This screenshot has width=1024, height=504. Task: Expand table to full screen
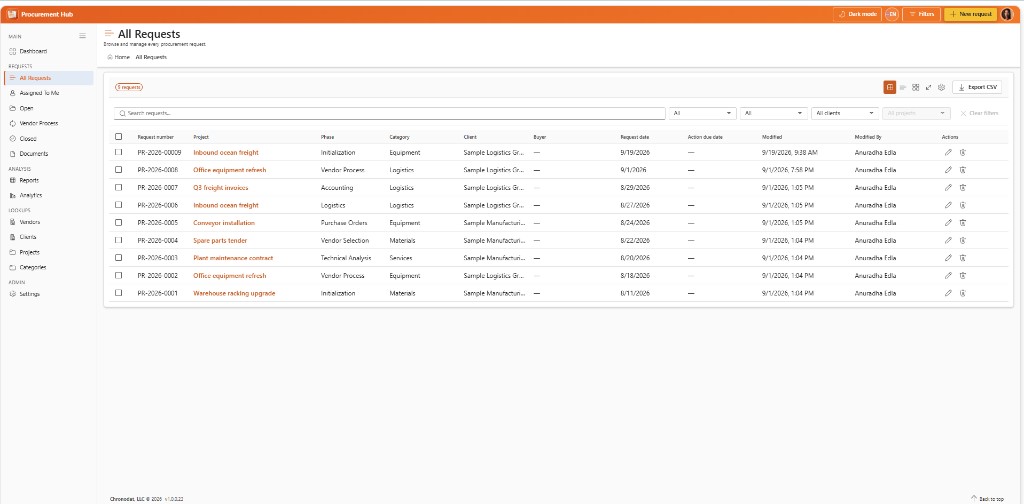(928, 87)
